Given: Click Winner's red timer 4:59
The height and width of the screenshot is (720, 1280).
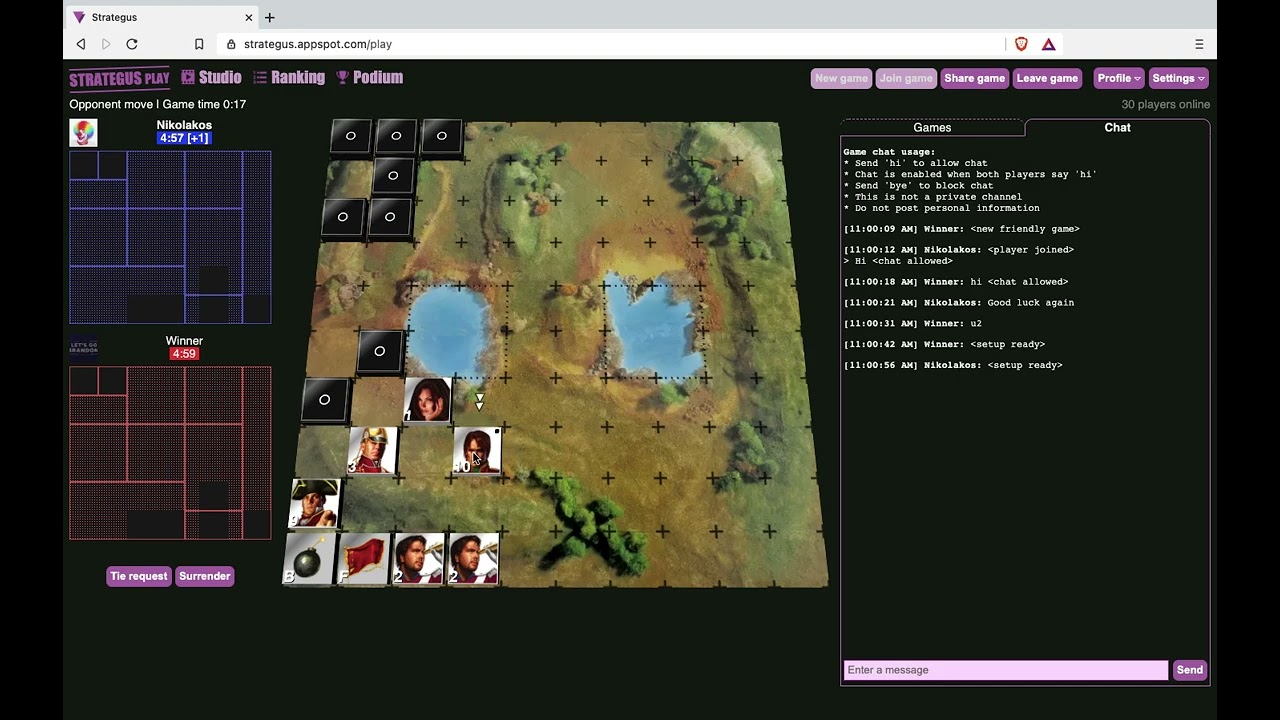Looking at the screenshot, I should point(184,354).
